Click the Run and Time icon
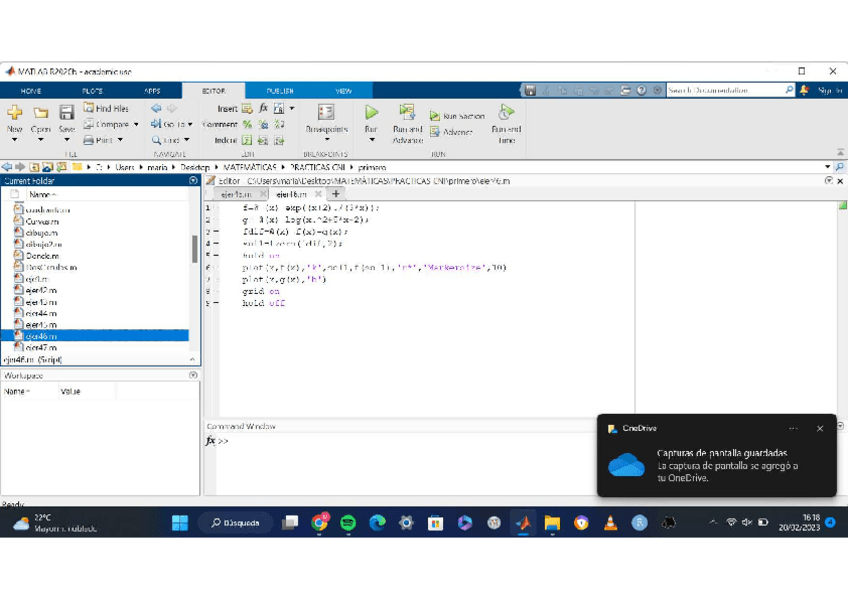The width and height of the screenshot is (848, 599). point(506,113)
